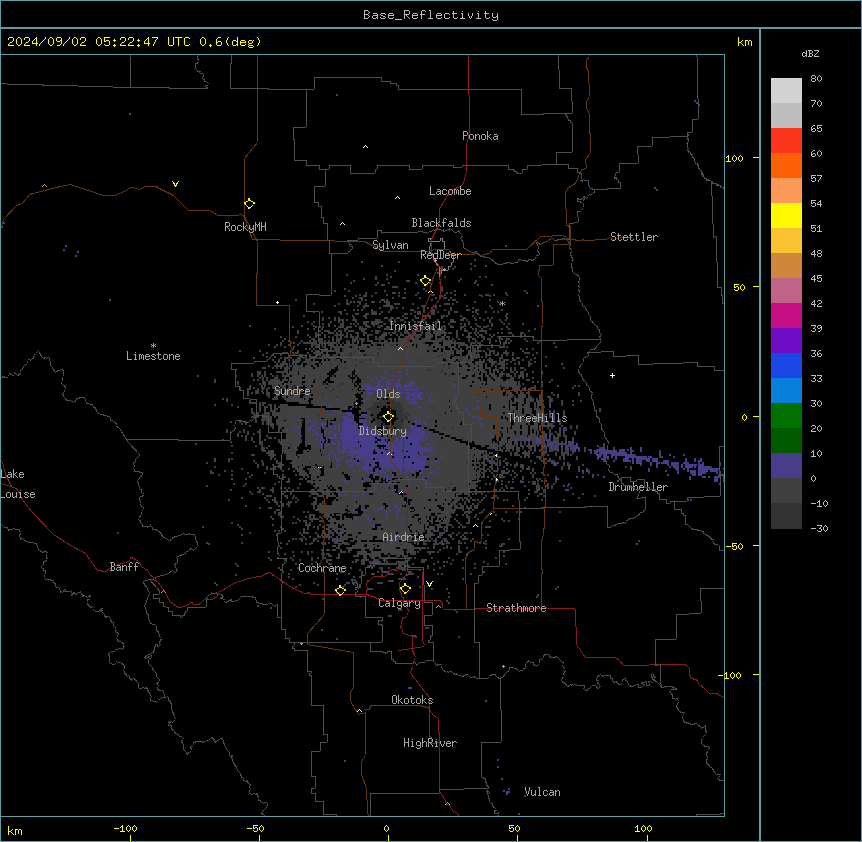The width and height of the screenshot is (862, 842).
Task: Click the Airdrie label
Action: 404,537
